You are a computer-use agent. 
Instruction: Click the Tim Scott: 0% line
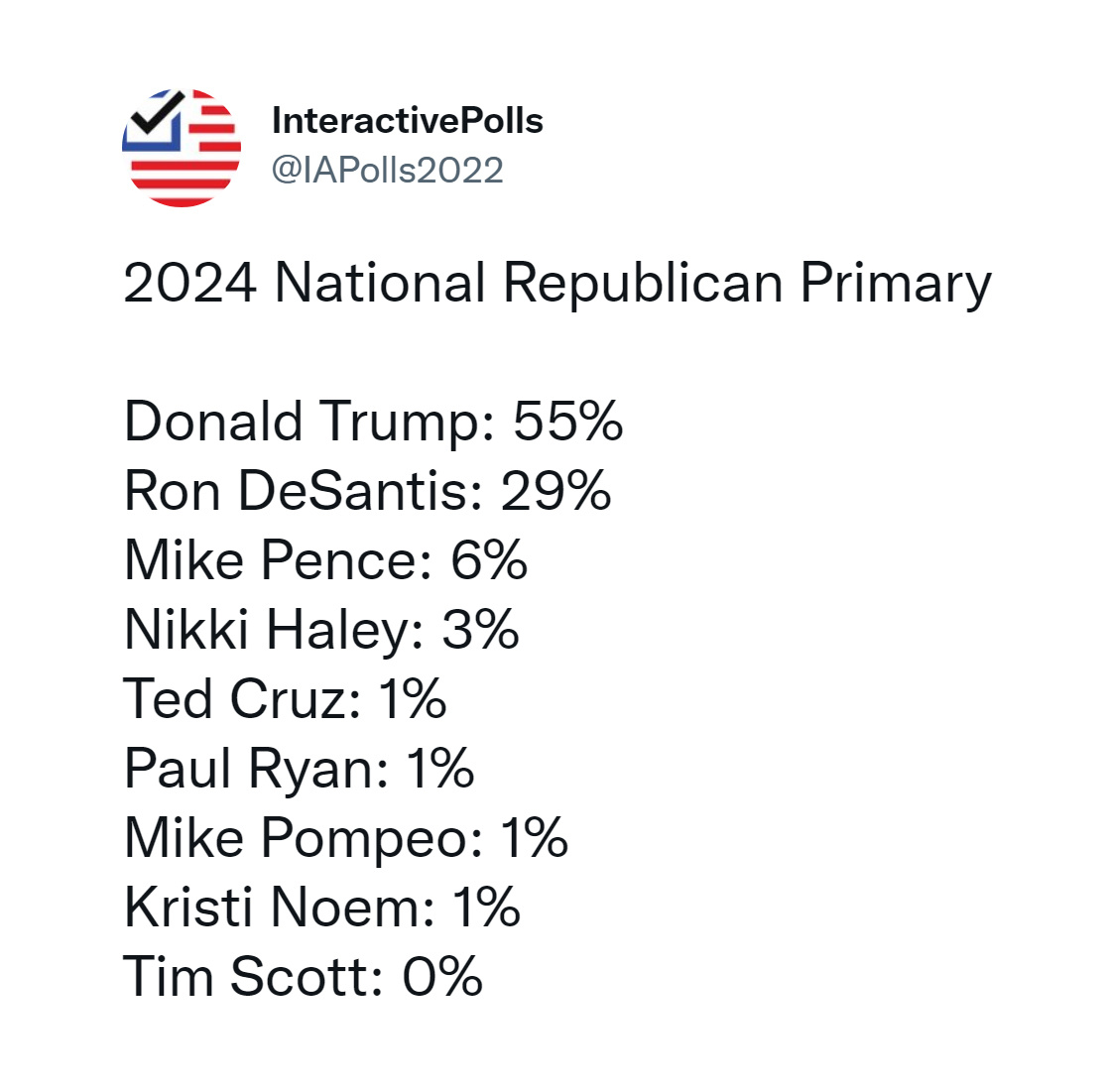(x=304, y=976)
